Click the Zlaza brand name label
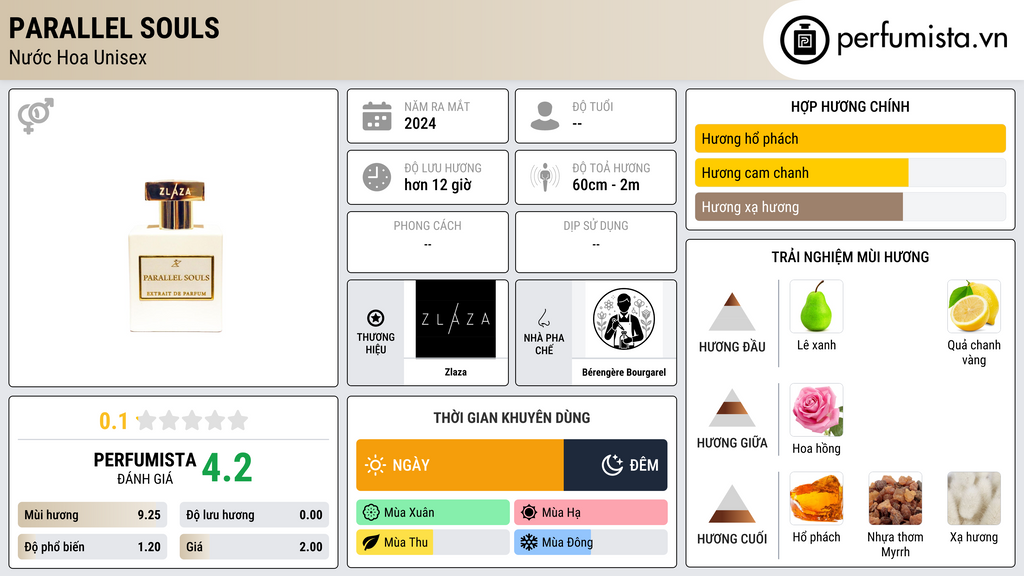 click(x=456, y=372)
